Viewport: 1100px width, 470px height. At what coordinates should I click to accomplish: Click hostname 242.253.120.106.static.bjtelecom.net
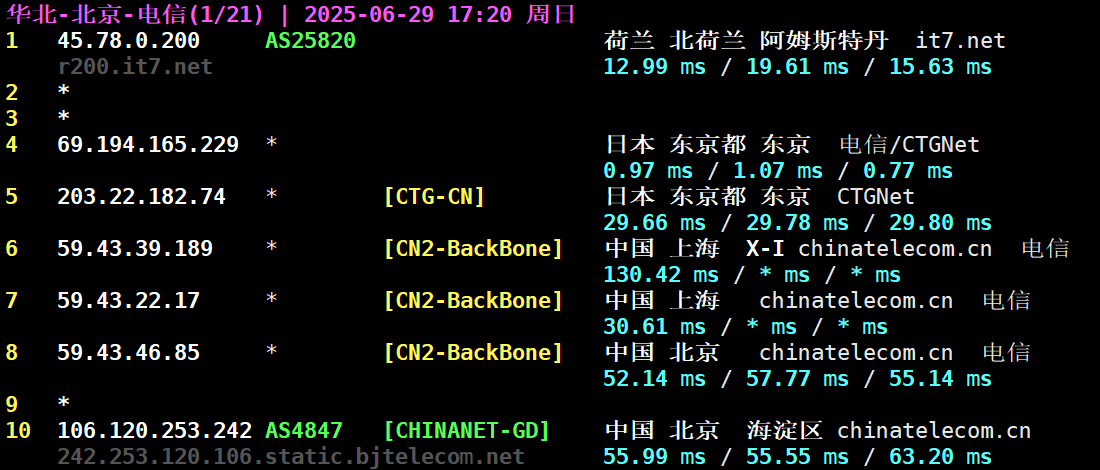pos(291,457)
